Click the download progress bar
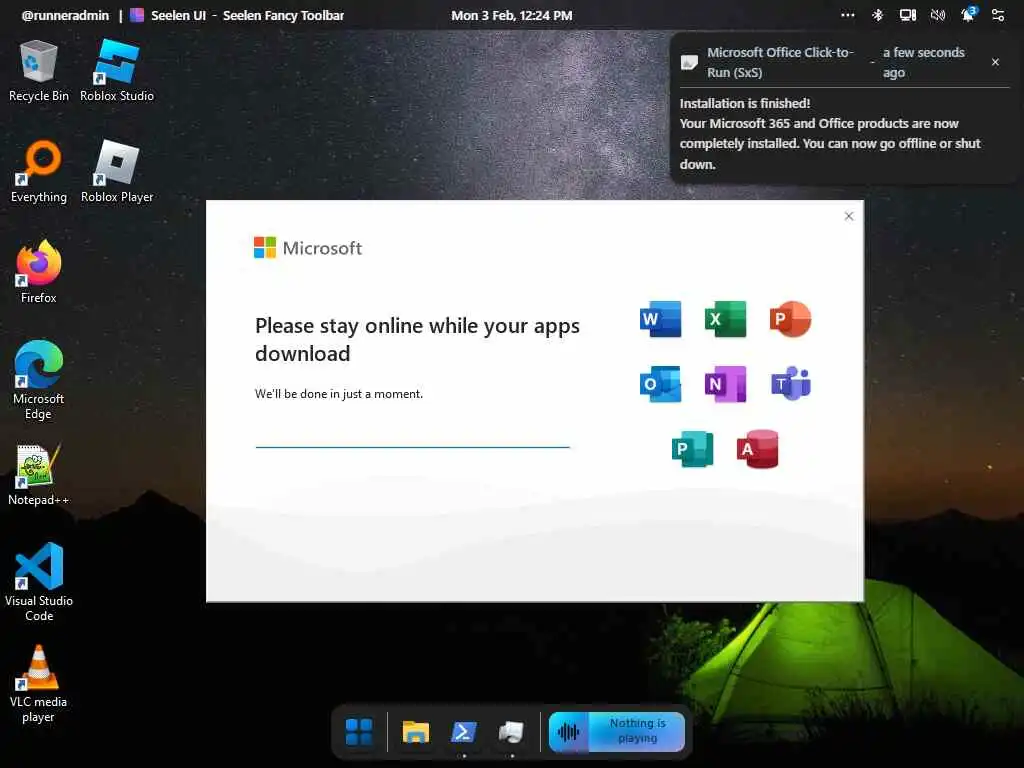 tap(412, 447)
